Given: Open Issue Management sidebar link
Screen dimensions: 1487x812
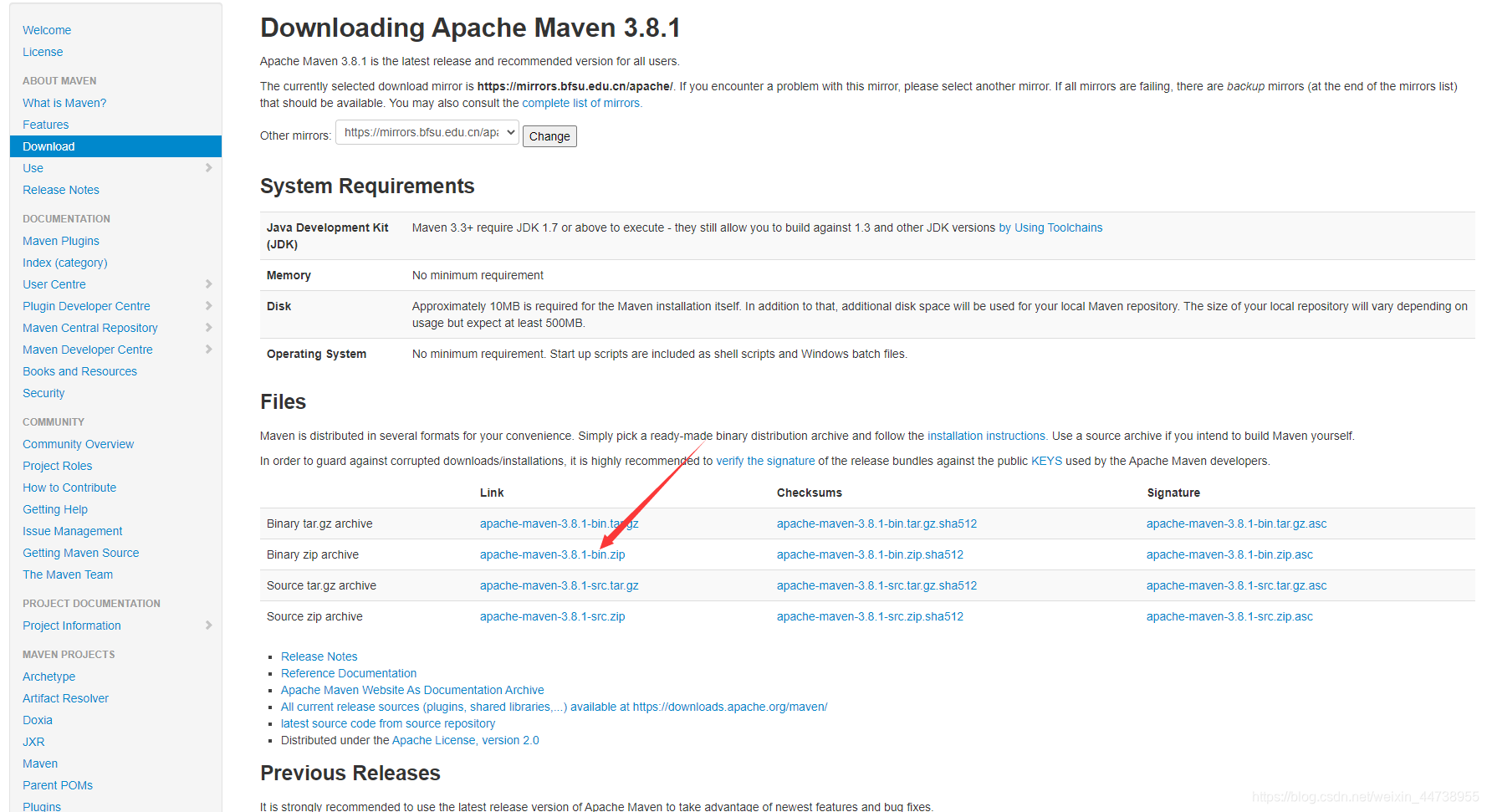Looking at the screenshot, I should [x=73, y=531].
